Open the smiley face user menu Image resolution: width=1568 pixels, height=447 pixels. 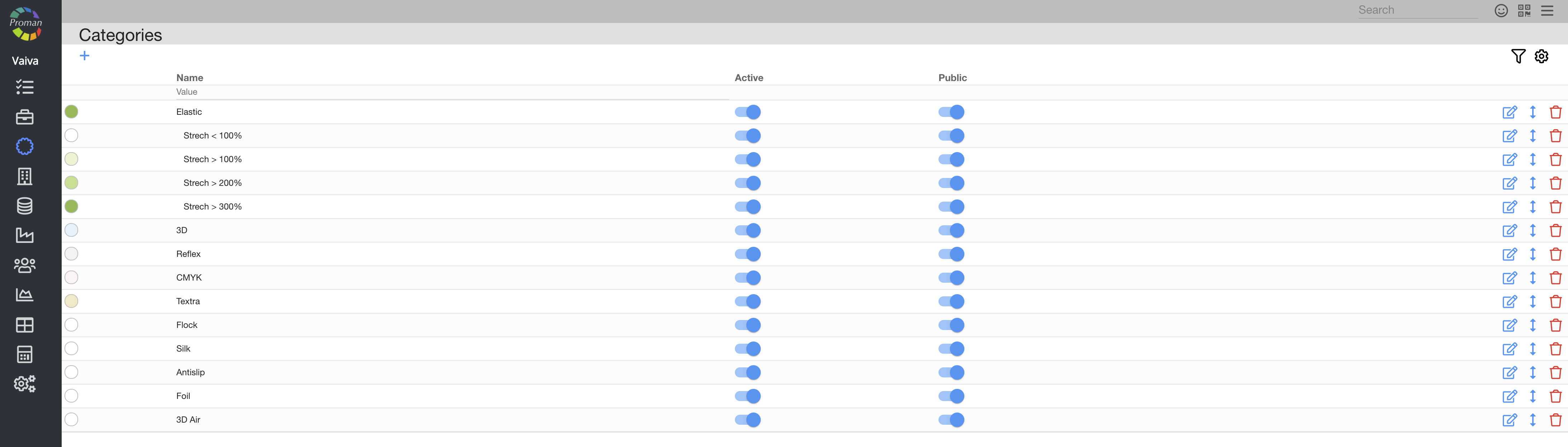coord(1501,10)
